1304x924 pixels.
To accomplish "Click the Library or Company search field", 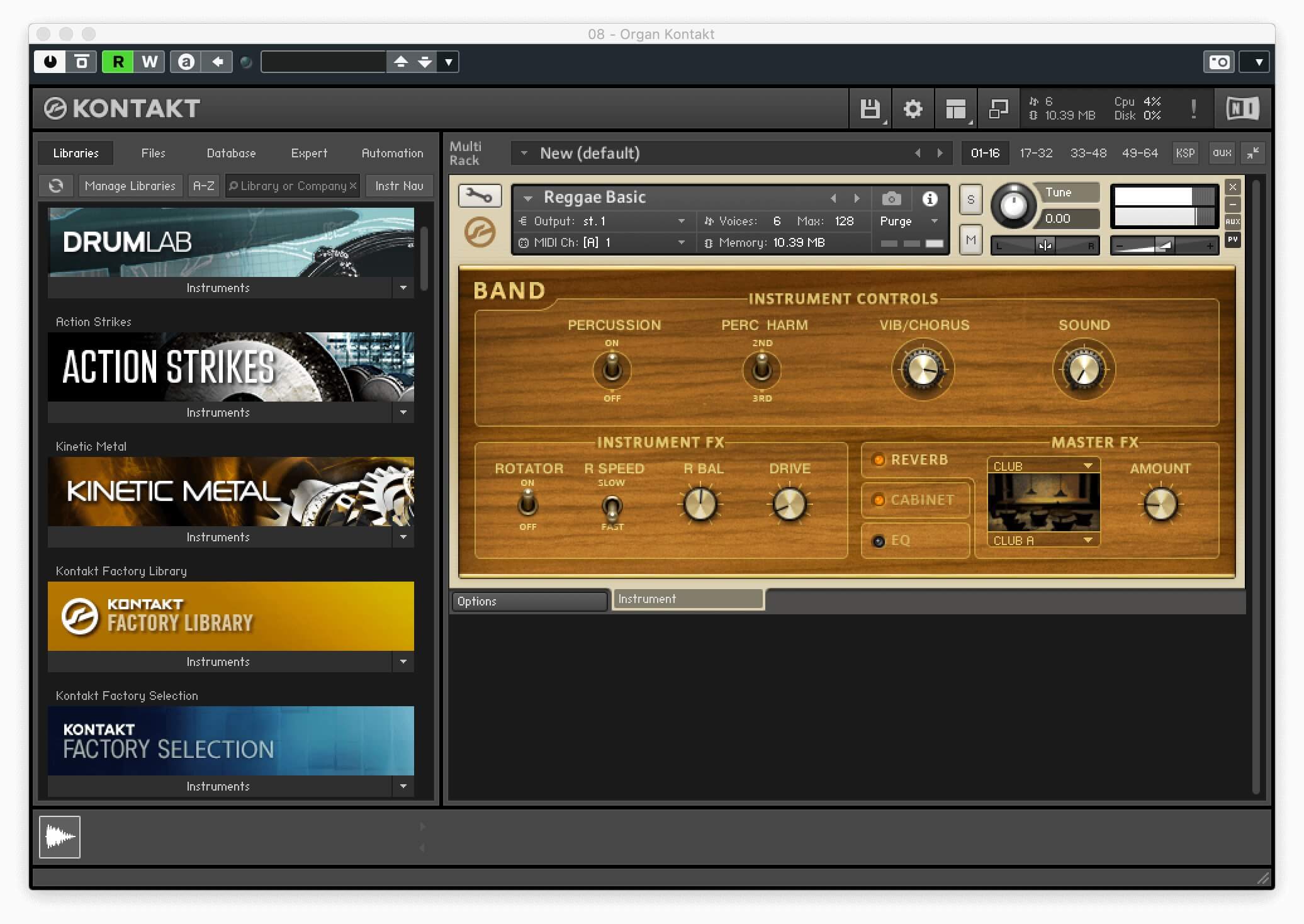I will click(293, 186).
